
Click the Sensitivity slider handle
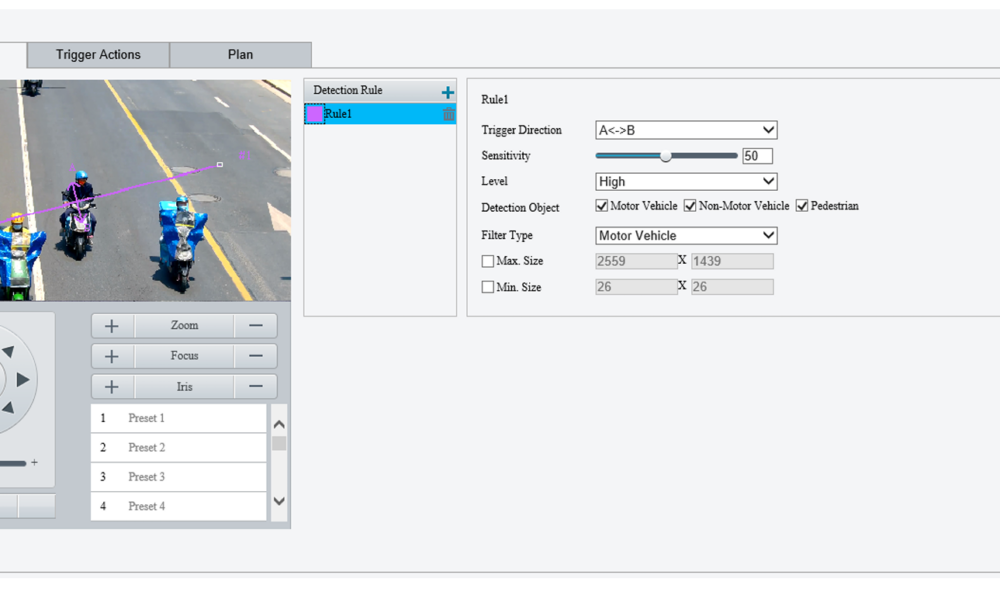(x=666, y=156)
